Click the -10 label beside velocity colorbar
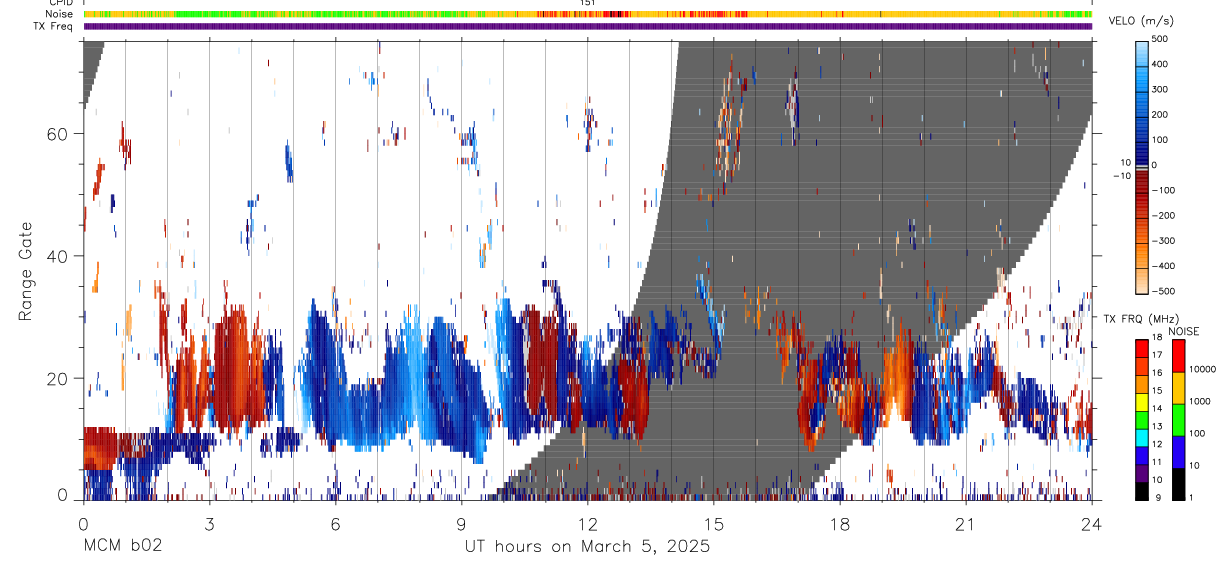 tap(1120, 176)
